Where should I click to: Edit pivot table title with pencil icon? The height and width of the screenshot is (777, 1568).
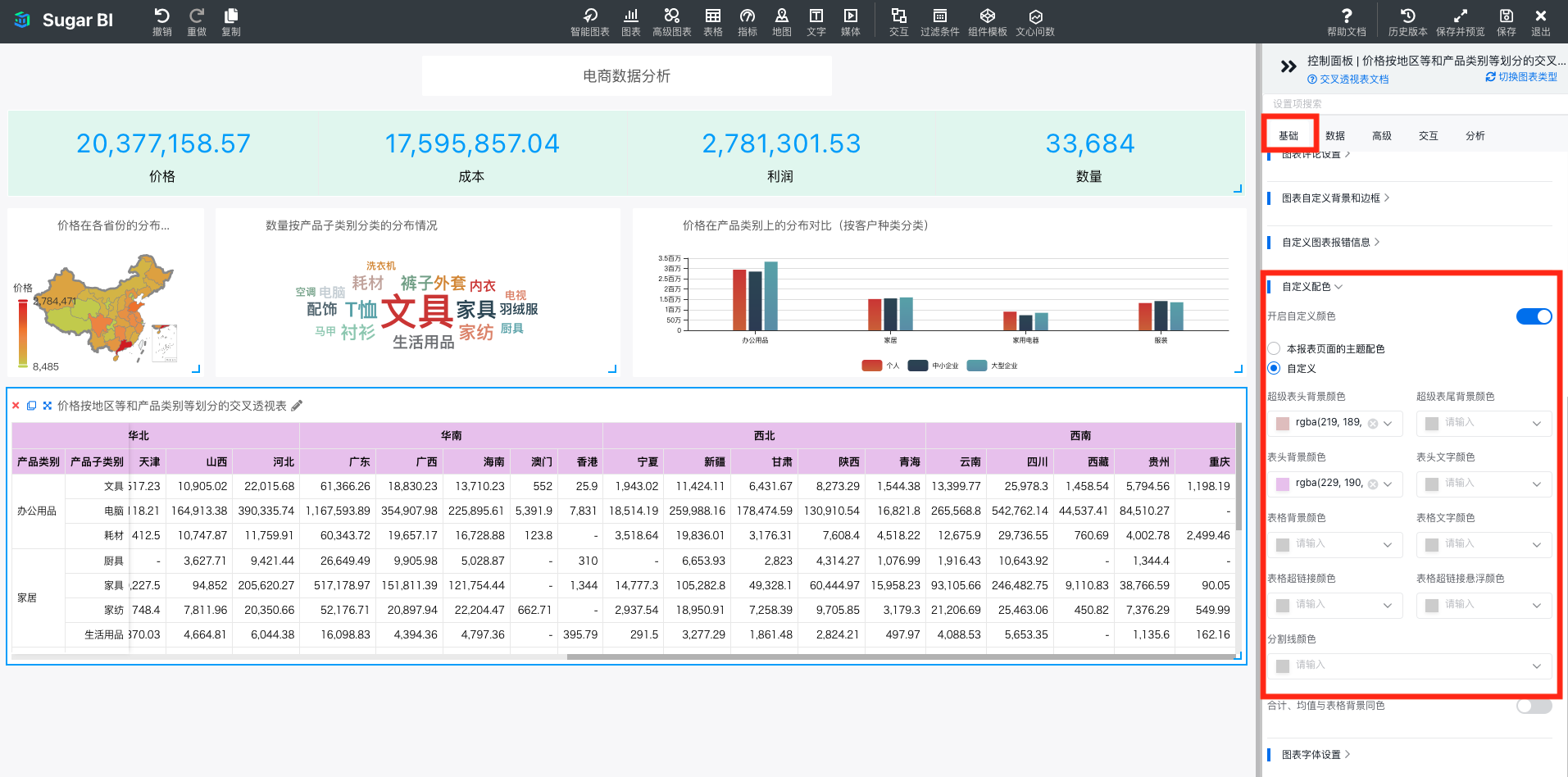point(297,406)
